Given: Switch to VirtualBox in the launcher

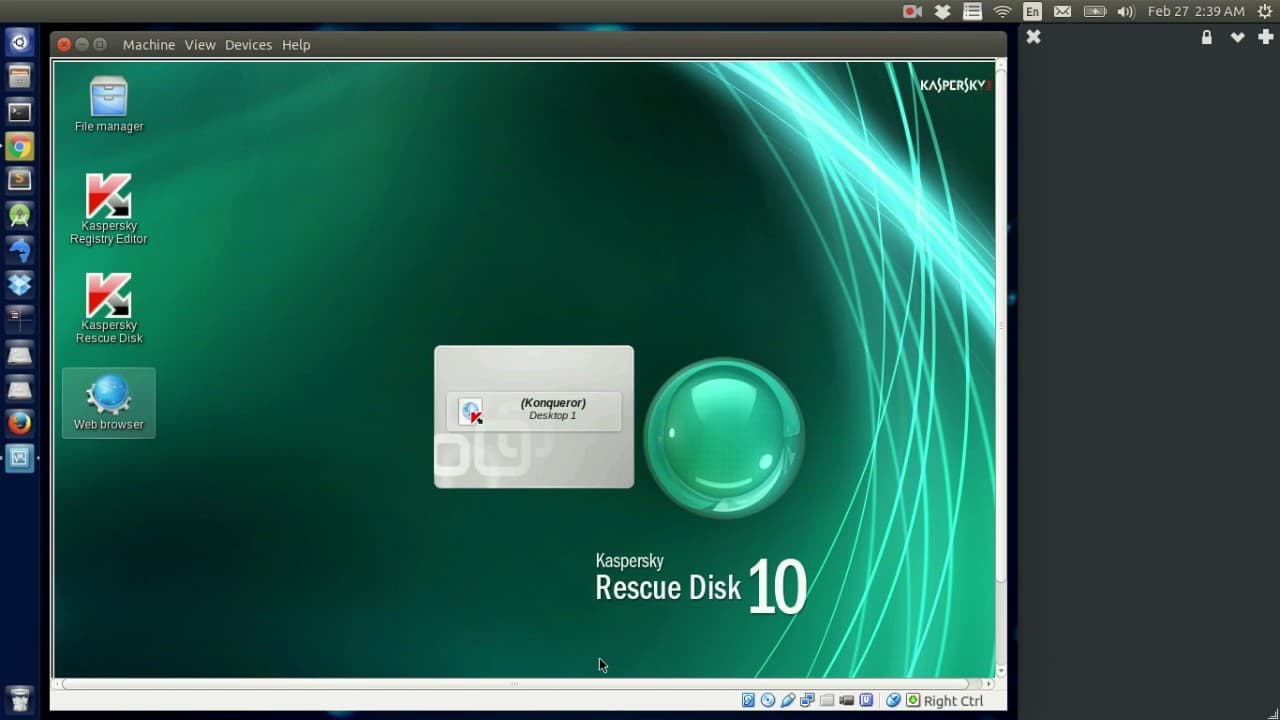Looking at the screenshot, I should coord(20,458).
